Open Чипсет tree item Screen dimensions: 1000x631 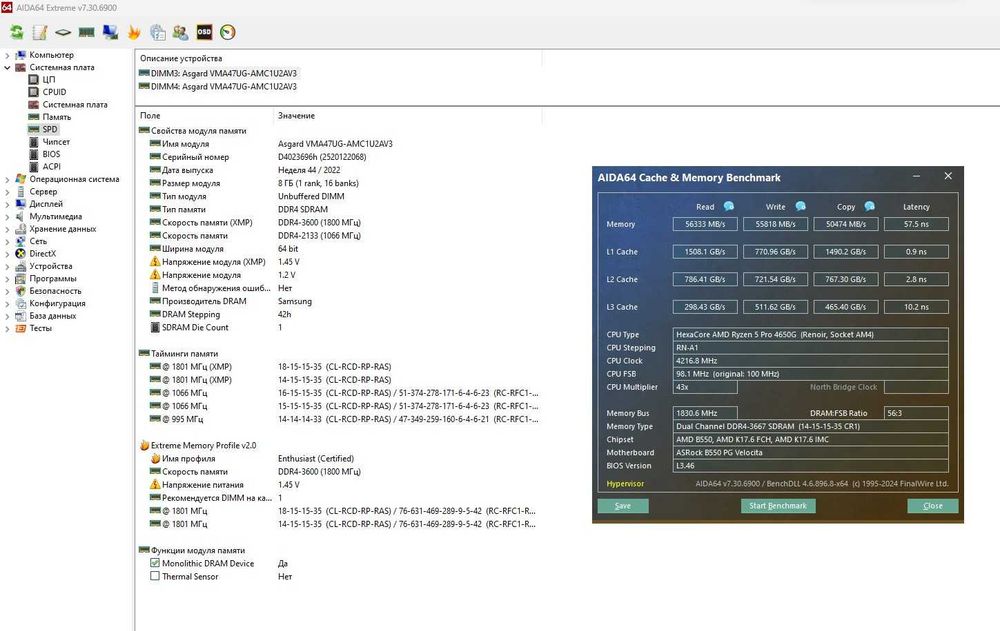[x=56, y=142]
